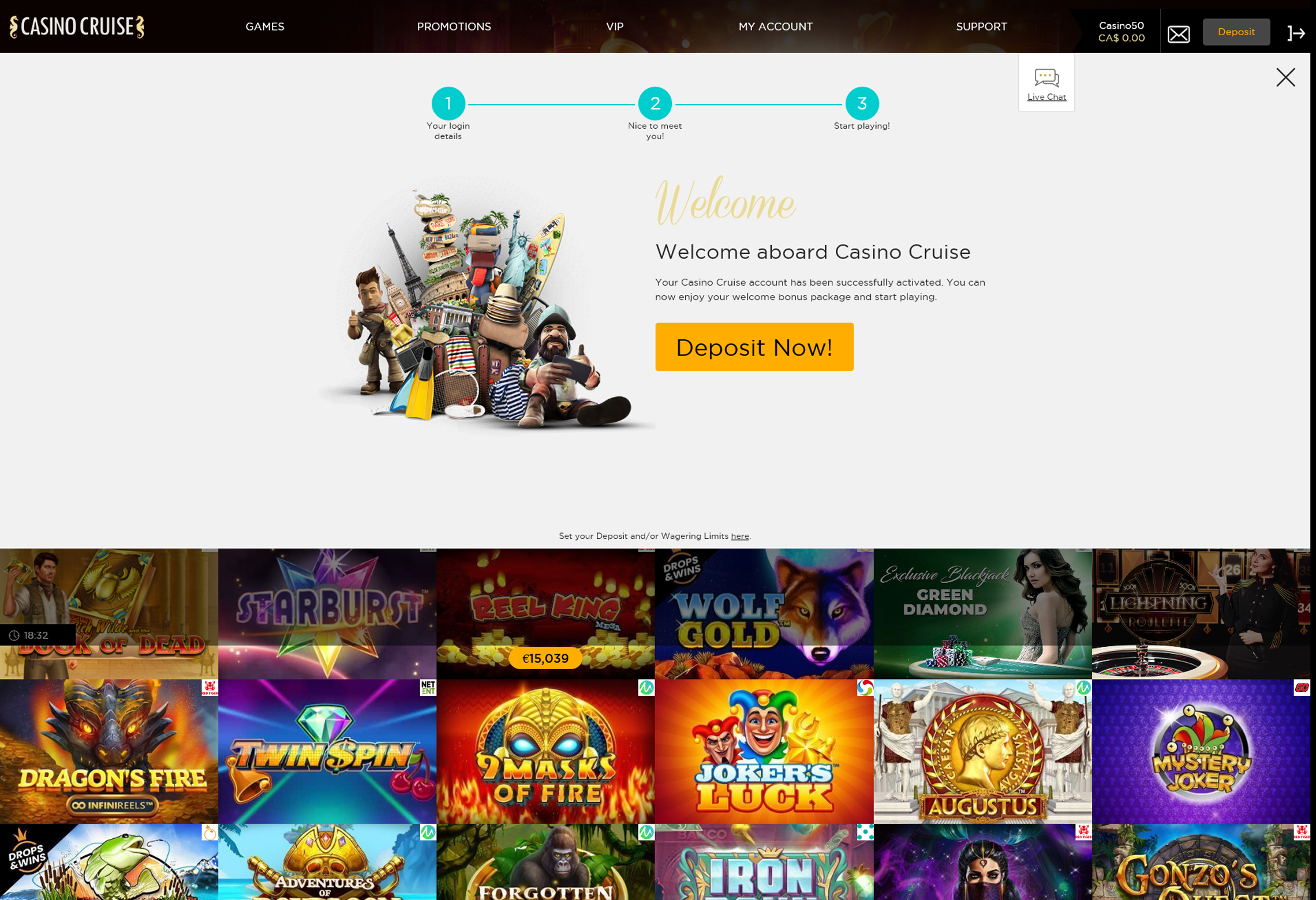Click the Deposit button in header
Screen dimensions: 1316x900
(x=1236, y=32)
